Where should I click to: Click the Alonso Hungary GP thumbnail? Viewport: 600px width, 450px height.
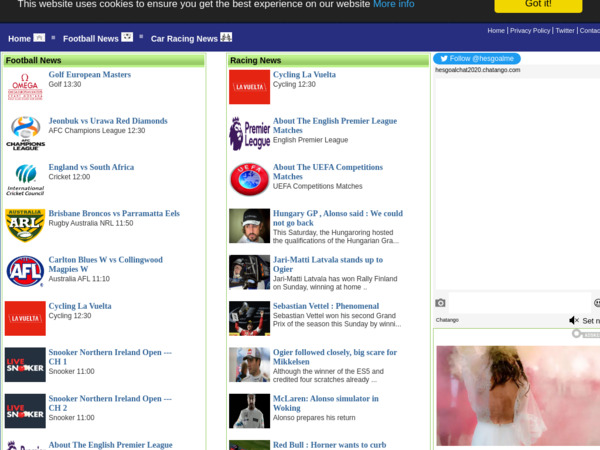pos(249,226)
